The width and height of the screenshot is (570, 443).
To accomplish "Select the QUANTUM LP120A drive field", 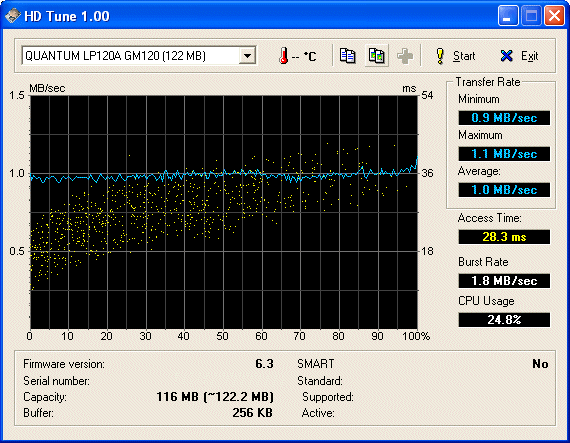I will [139, 56].
